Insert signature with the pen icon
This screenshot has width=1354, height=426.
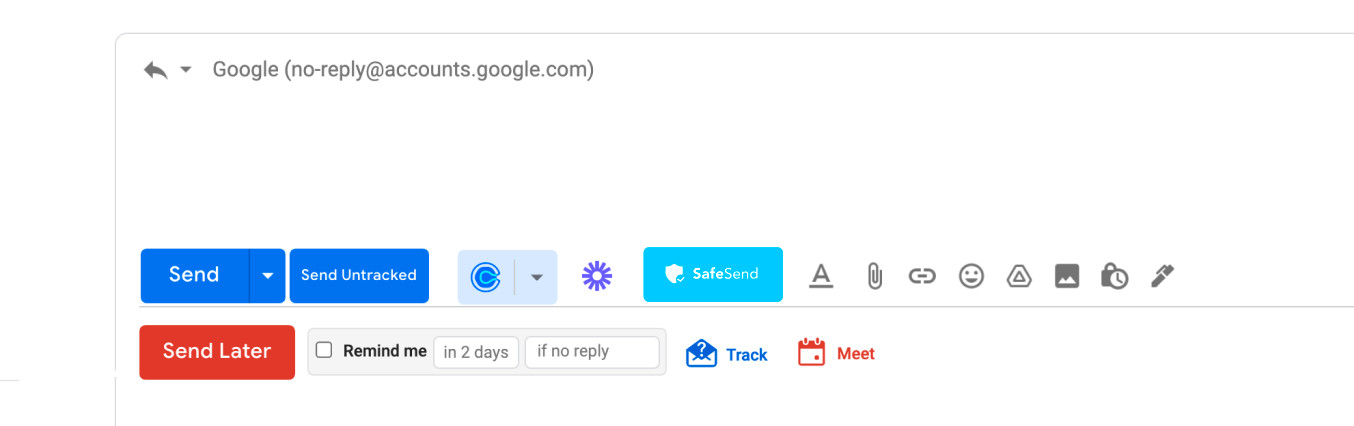(x=1162, y=276)
